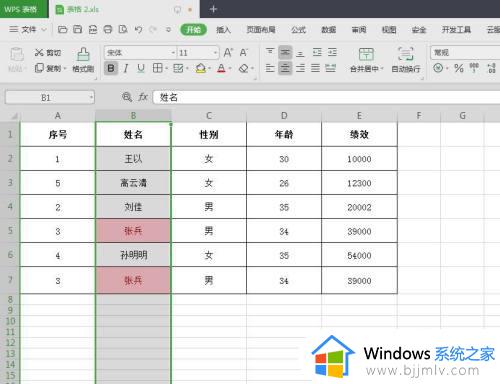Screen dimensions: 500x384
Task: Print the sheet with the printer icon
Action: click(x=108, y=29)
